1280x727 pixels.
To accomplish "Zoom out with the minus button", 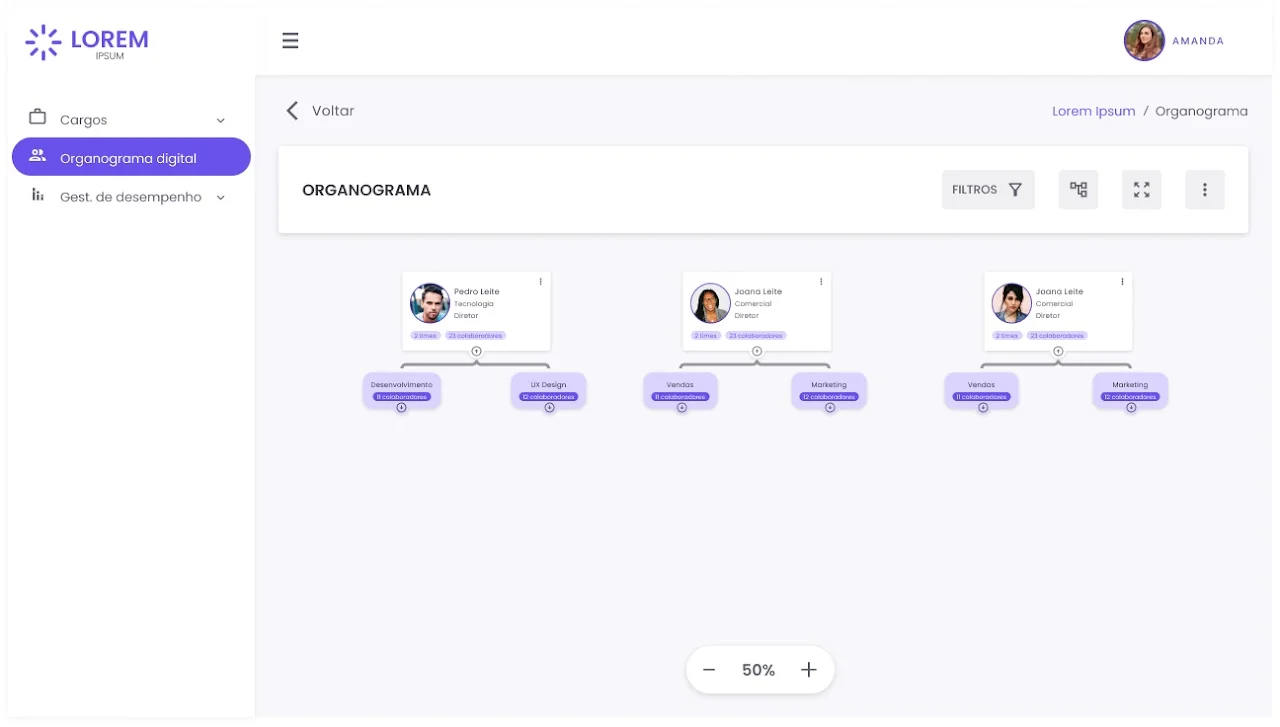I will [709, 670].
